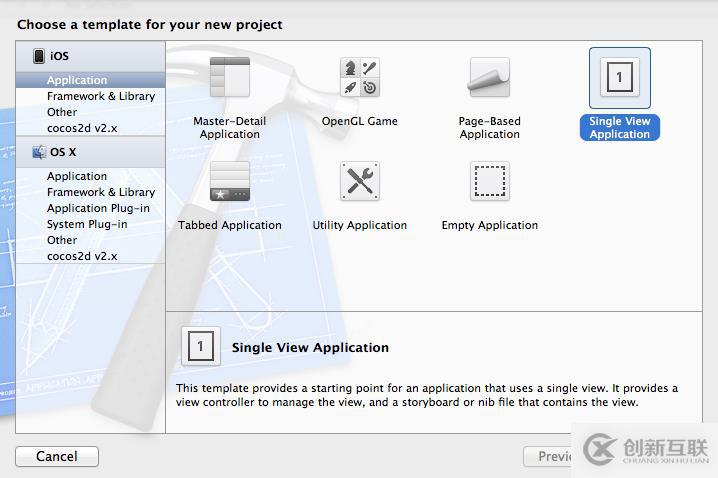This screenshot has width=718, height=478.
Task: Select the Single View Application template icon
Action: (x=620, y=77)
